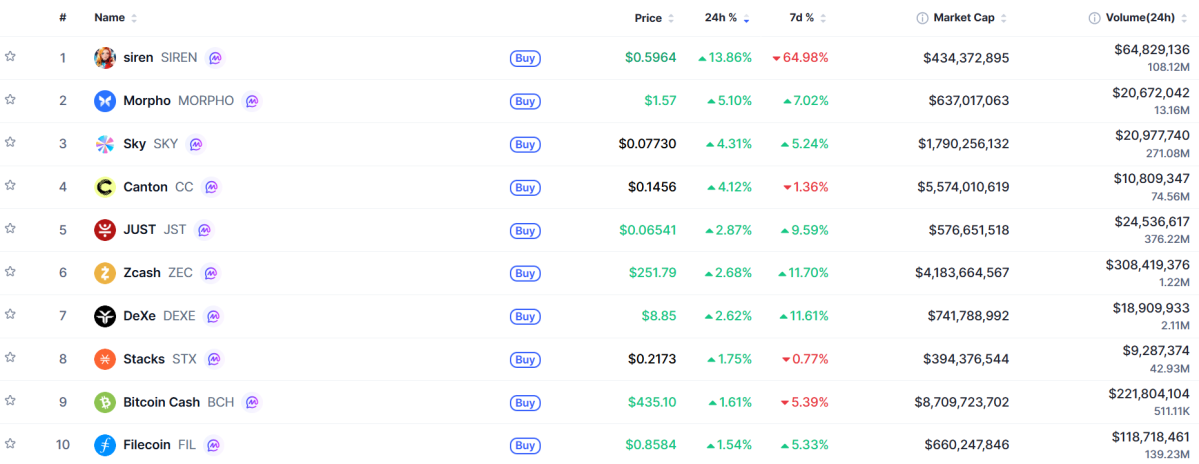The width and height of the screenshot is (1199, 464).
Task: Open community chat icon beside ZEC
Action: click(210, 273)
